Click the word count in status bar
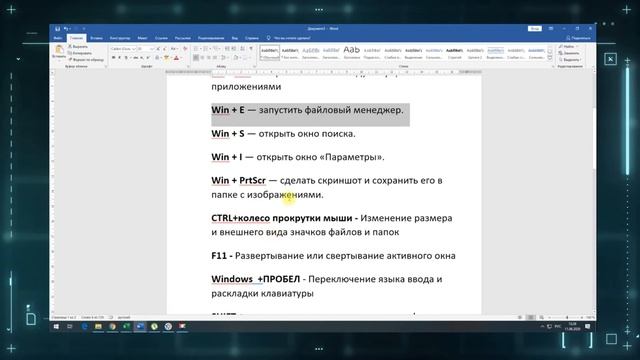This screenshot has width=640, height=360. pyautogui.click(x=93, y=317)
